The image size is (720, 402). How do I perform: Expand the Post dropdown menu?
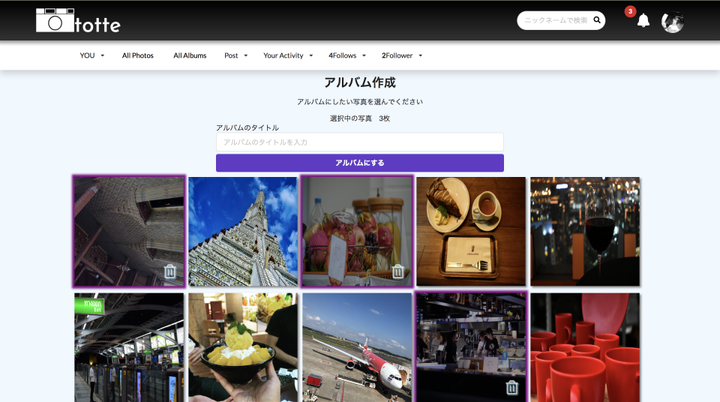click(236, 56)
